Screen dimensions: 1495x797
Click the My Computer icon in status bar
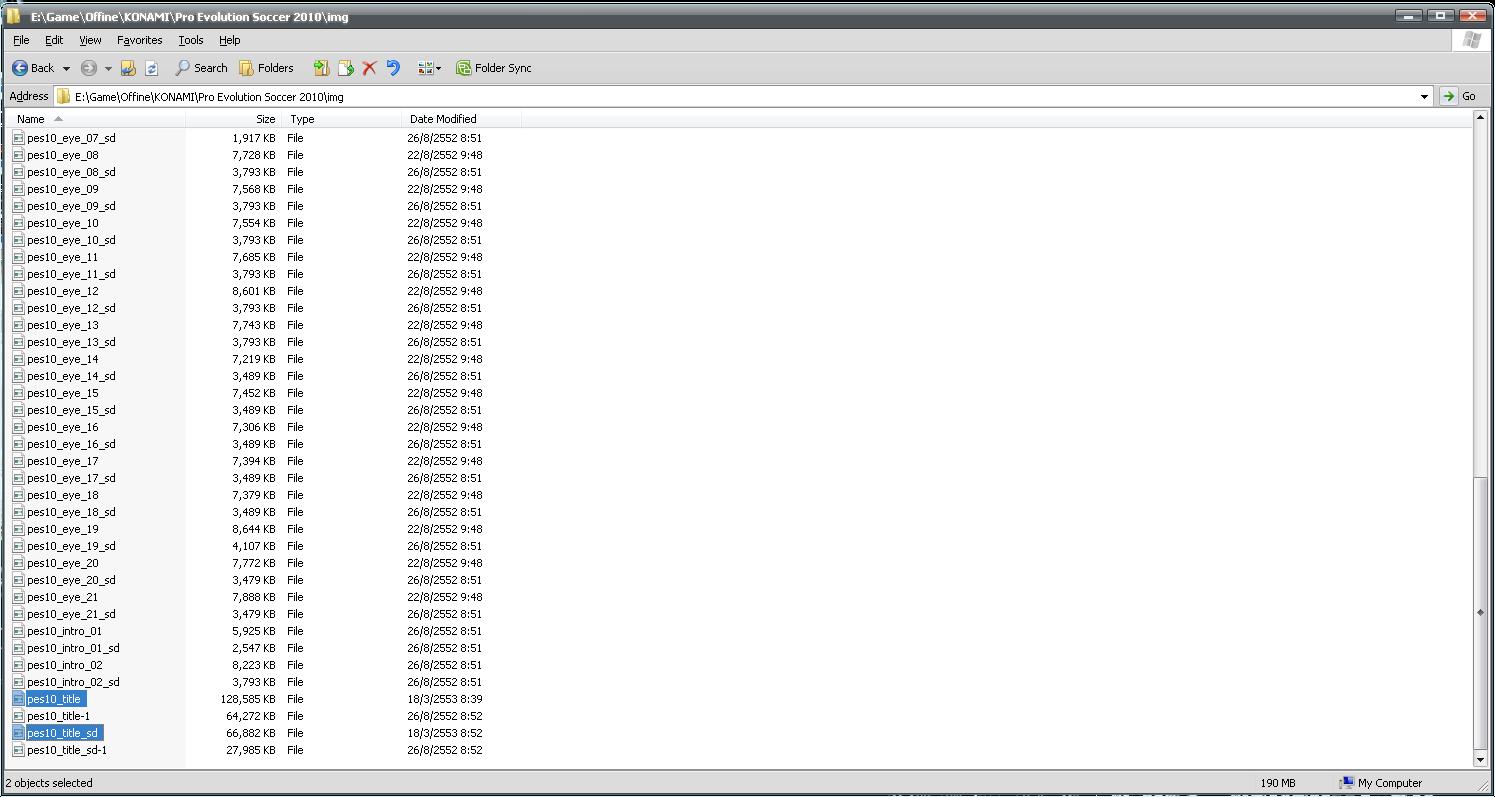(1346, 783)
